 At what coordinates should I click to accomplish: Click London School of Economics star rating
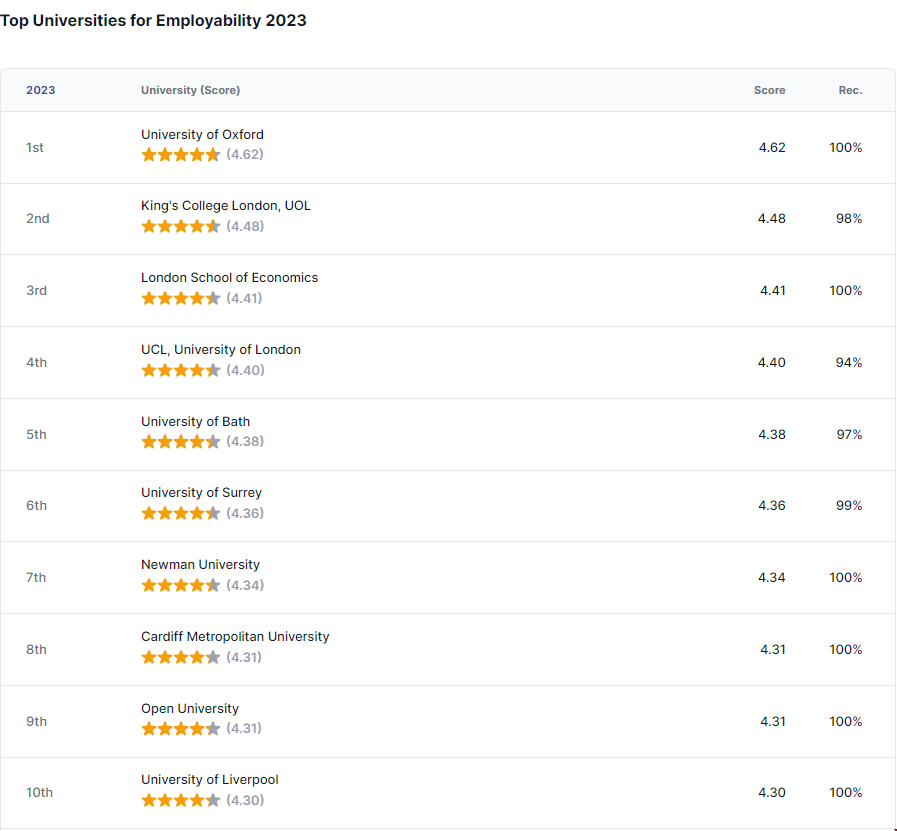pos(181,299)
